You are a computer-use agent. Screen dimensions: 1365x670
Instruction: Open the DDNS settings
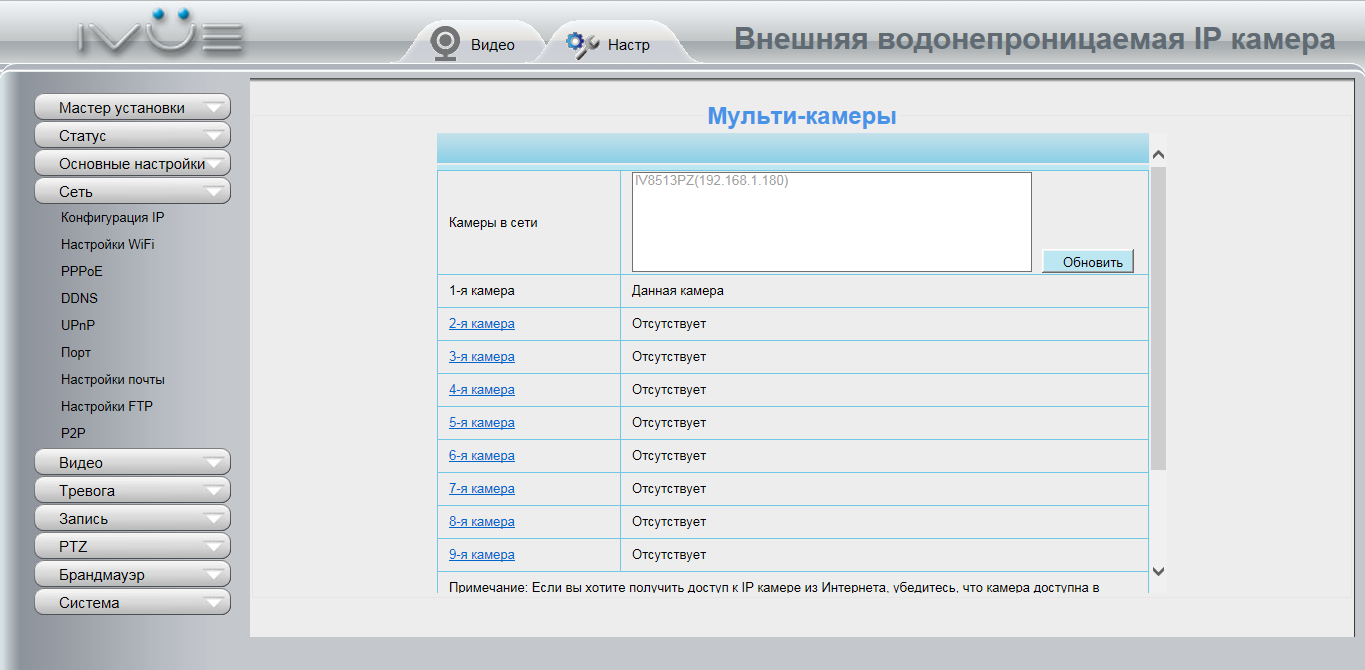[79, 298]
